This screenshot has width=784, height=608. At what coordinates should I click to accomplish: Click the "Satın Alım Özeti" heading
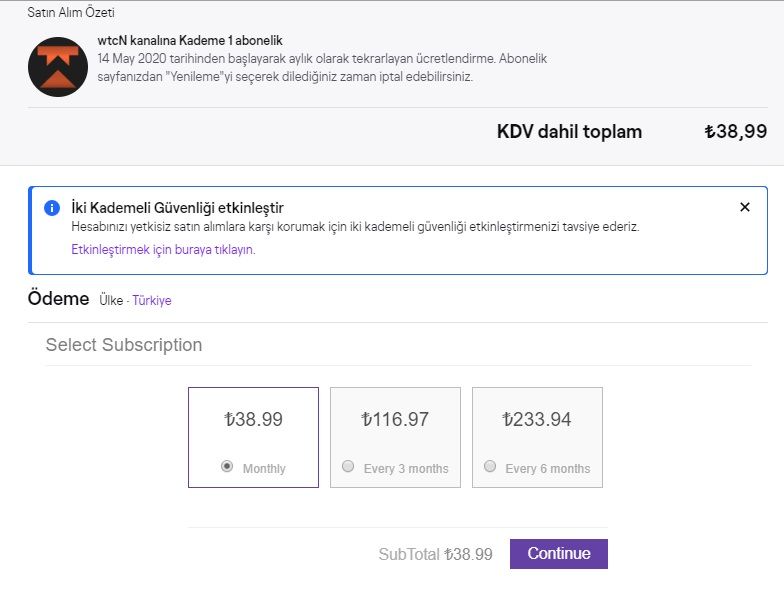tap(71, 13)
